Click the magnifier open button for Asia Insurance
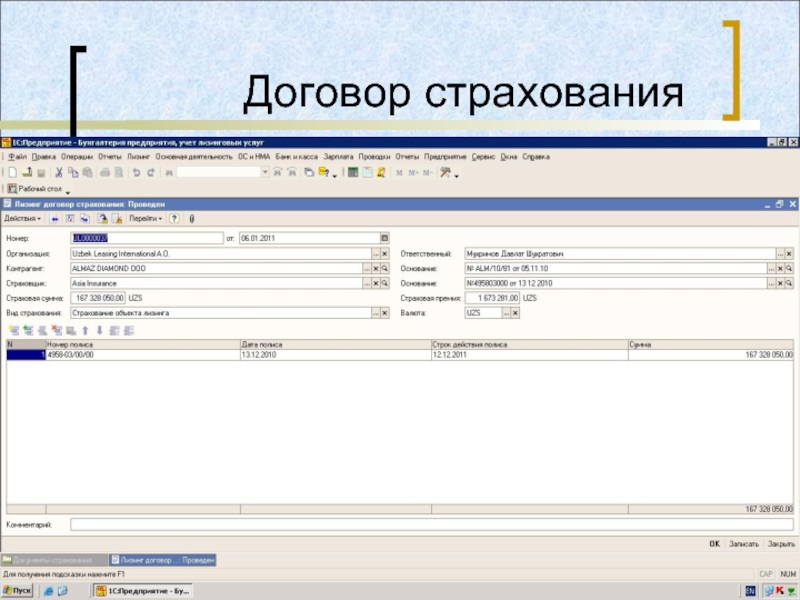Viewport: 800px width, 600px height. 385,283
